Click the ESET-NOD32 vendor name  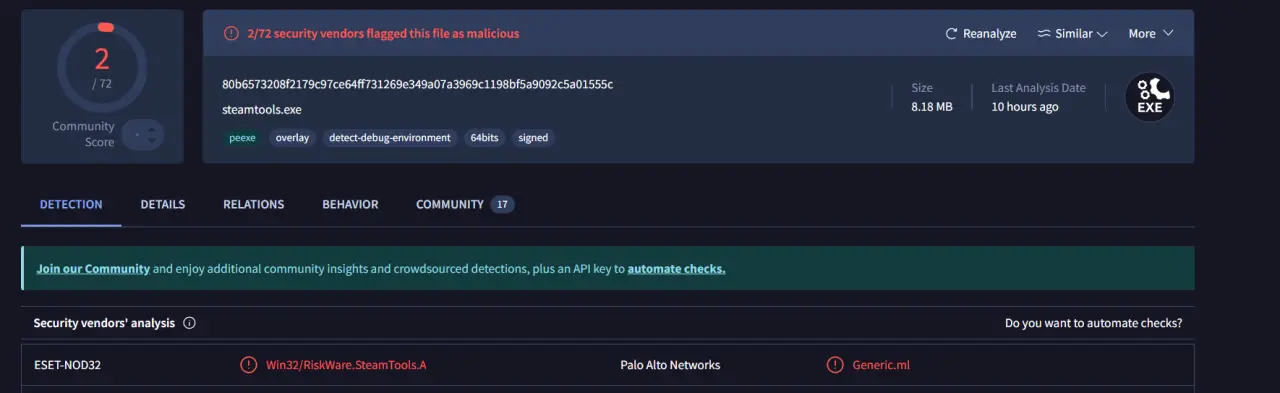pos(68,365)
